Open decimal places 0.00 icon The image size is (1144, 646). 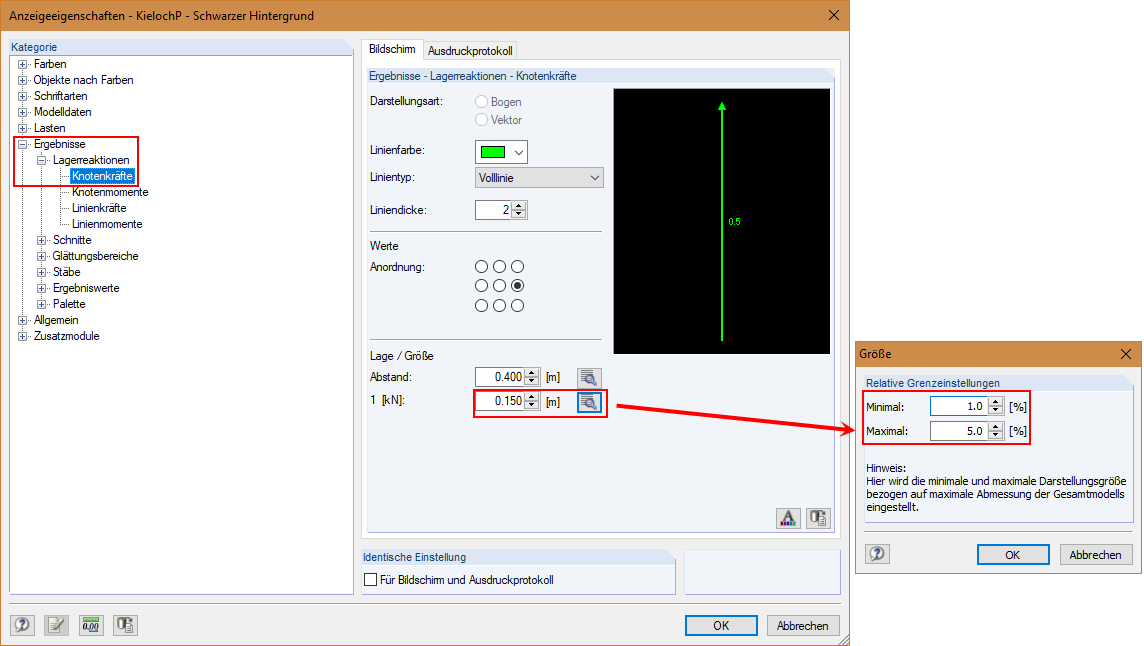90,625
